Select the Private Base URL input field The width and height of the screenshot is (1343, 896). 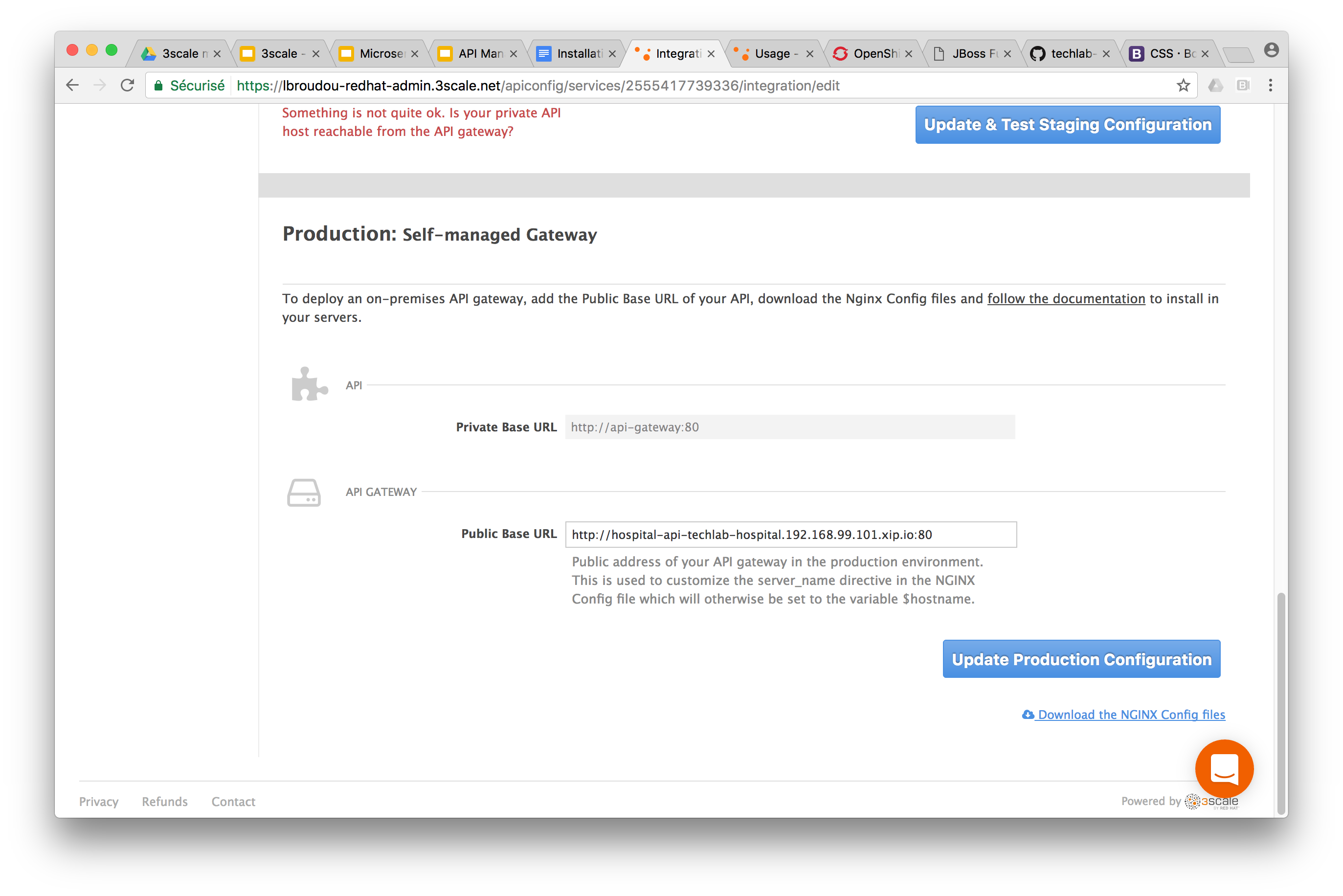pyautogui.click(x=790, y=427)
